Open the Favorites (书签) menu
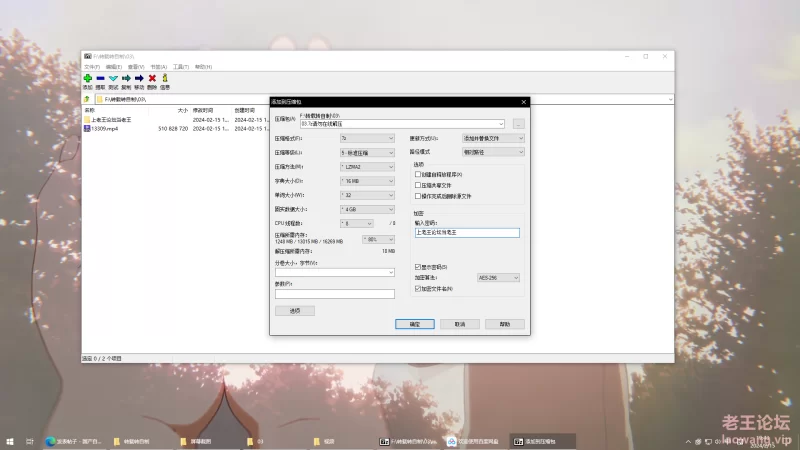Image resolution: width=800 pixels, height=450 pixels. pyautogui.click(x=159, y=67)
